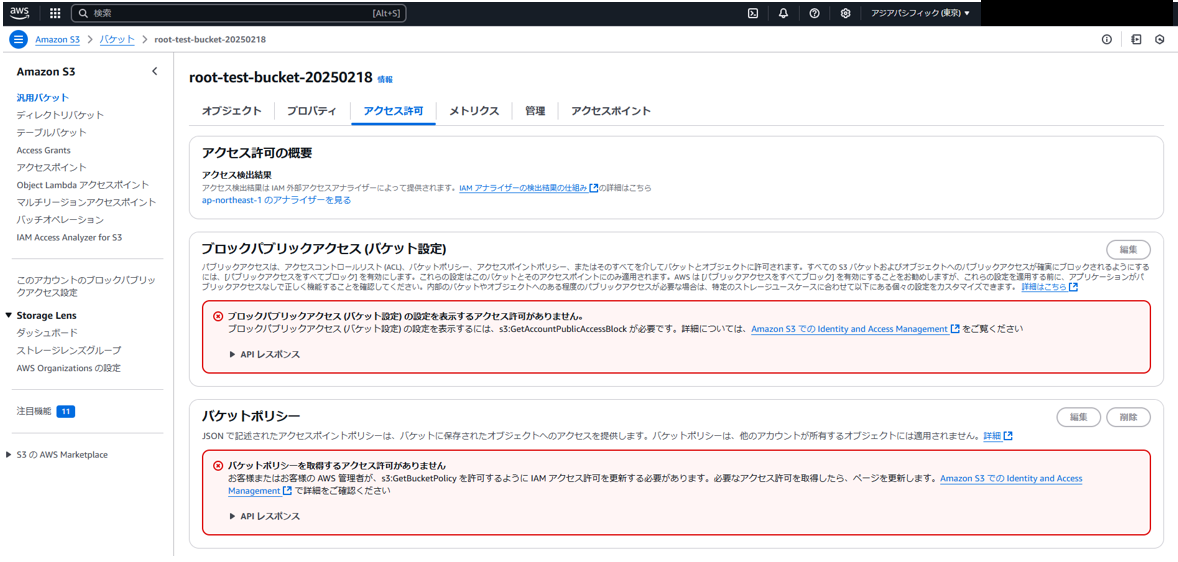The image size is (1178, 562).
Task: Open Identity and Access Management link in first alert
Action: coord(855,329)
